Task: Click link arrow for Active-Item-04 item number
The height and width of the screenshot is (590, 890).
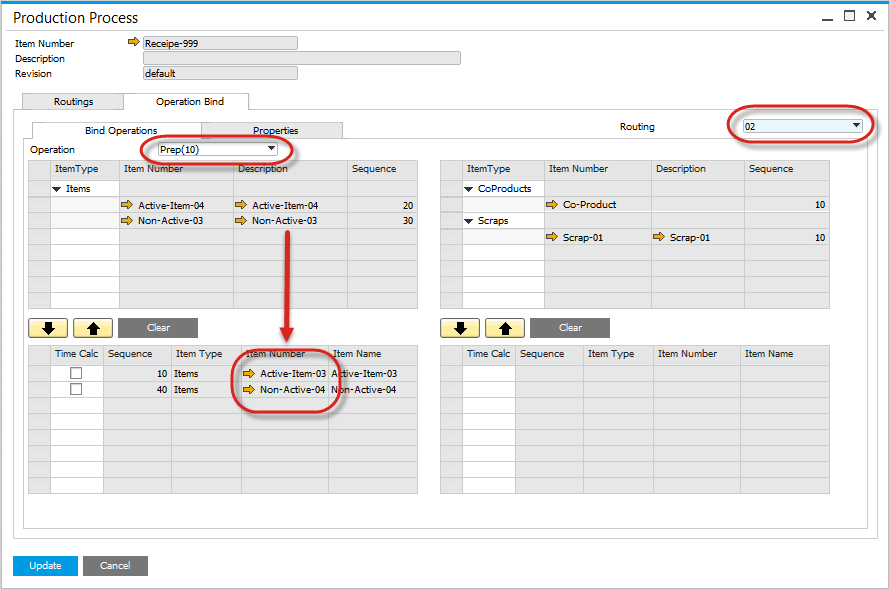Action: click(x=127, y=205)
